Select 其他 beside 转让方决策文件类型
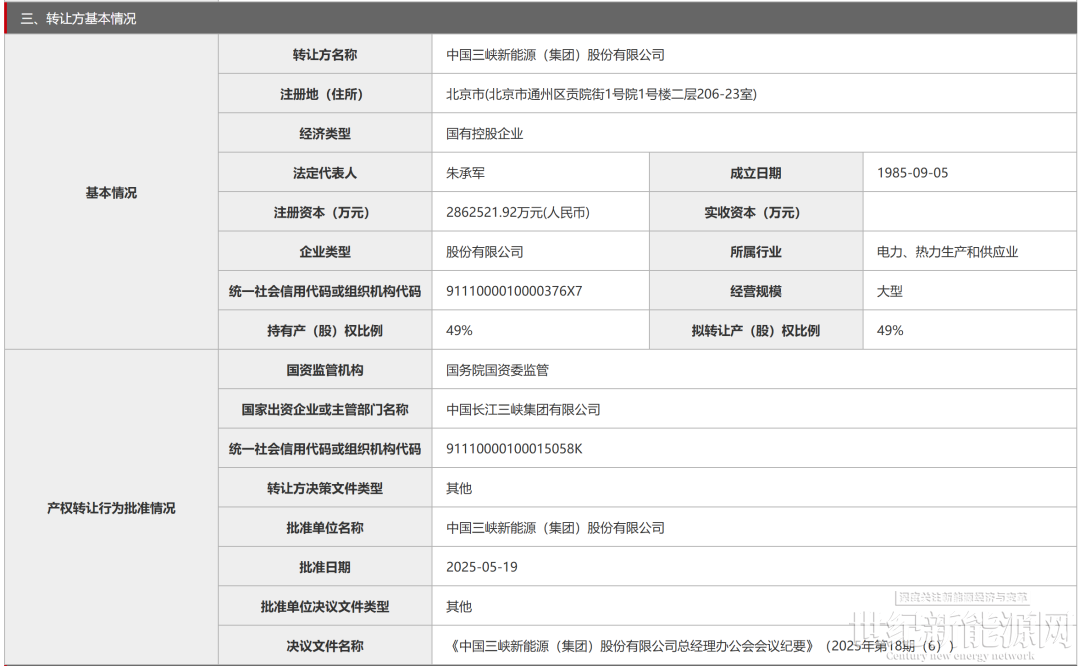 tap(459, 488)
